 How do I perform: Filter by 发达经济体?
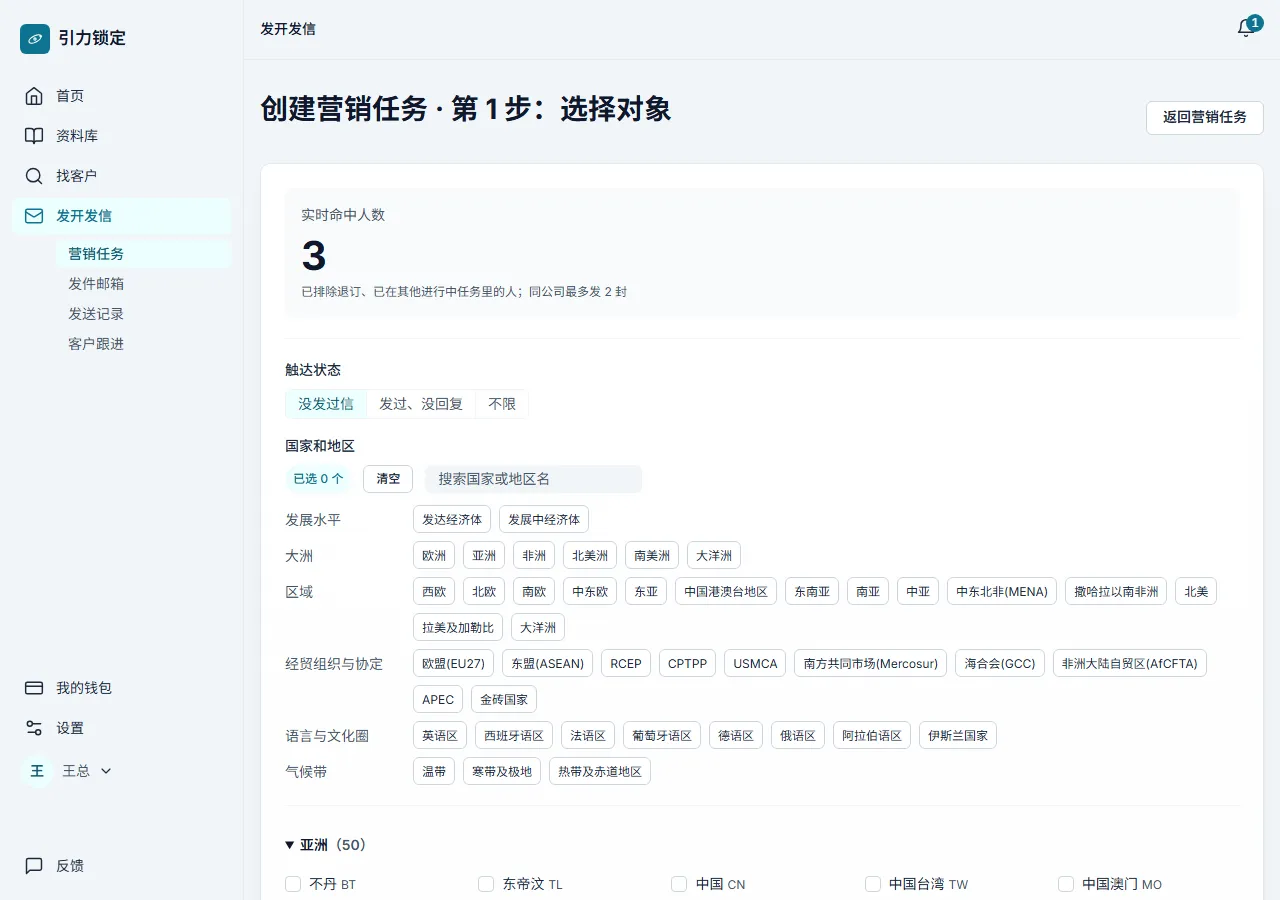tap(452, 520)
